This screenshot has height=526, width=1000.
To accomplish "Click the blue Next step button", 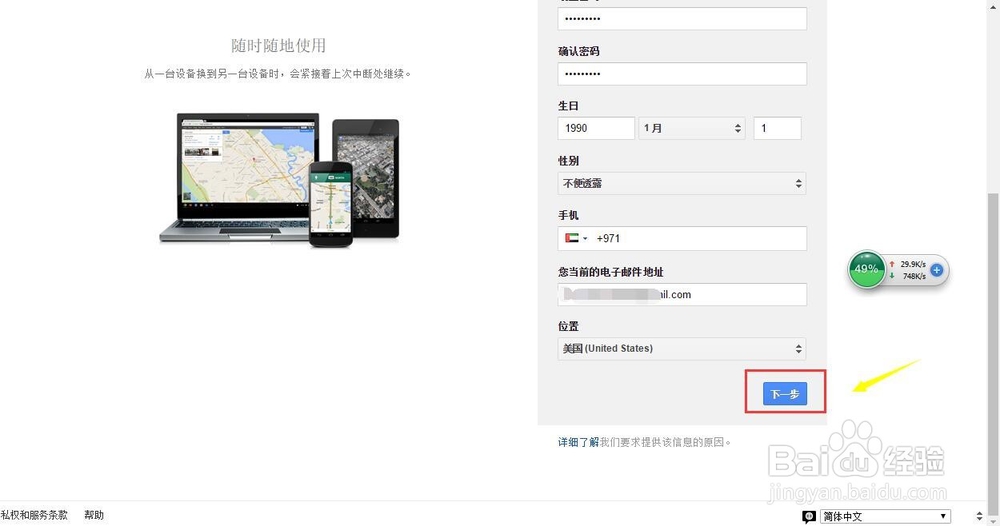I will (x=785, y=393).
